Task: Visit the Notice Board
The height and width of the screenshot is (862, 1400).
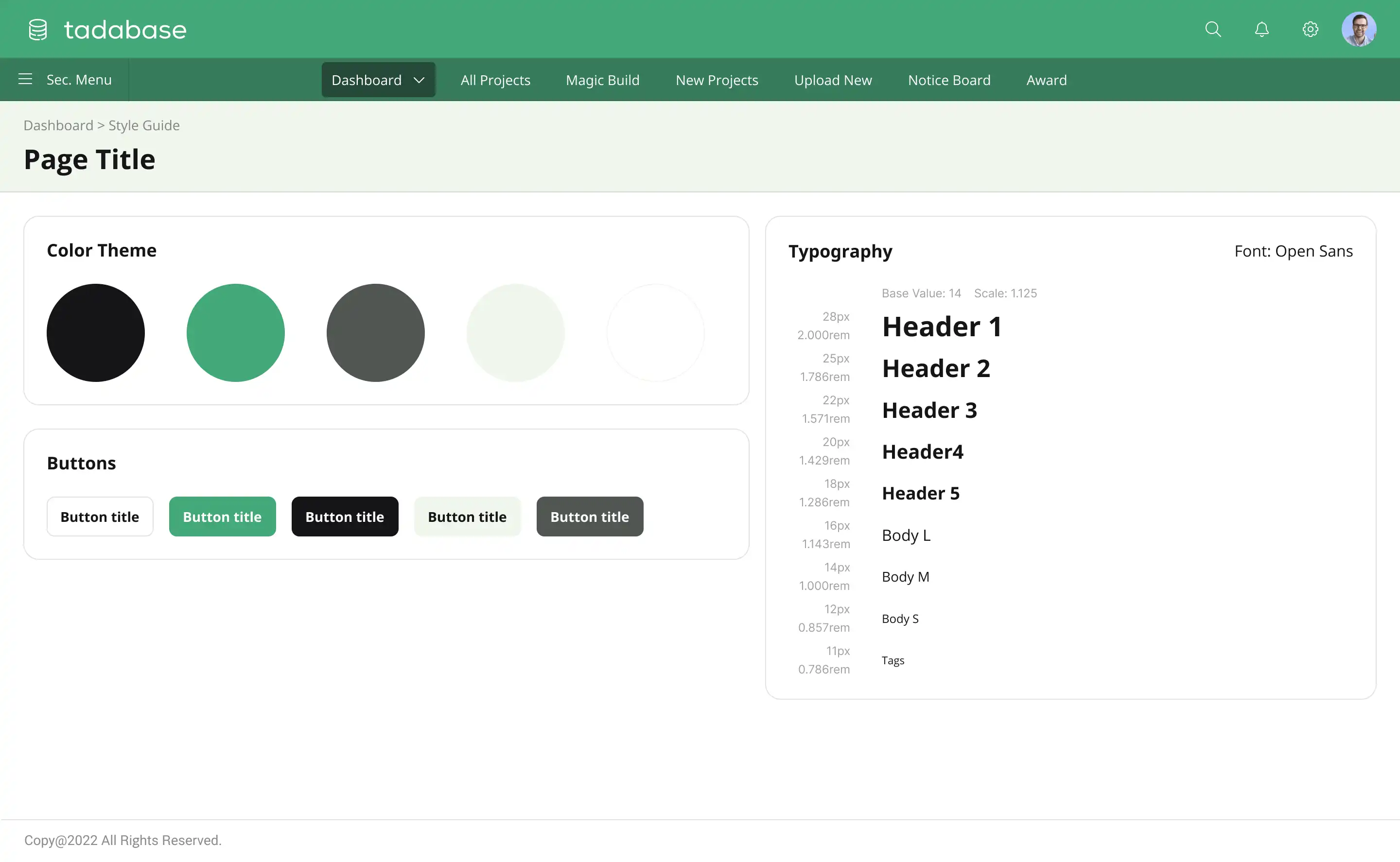Action: pos(949,80)
